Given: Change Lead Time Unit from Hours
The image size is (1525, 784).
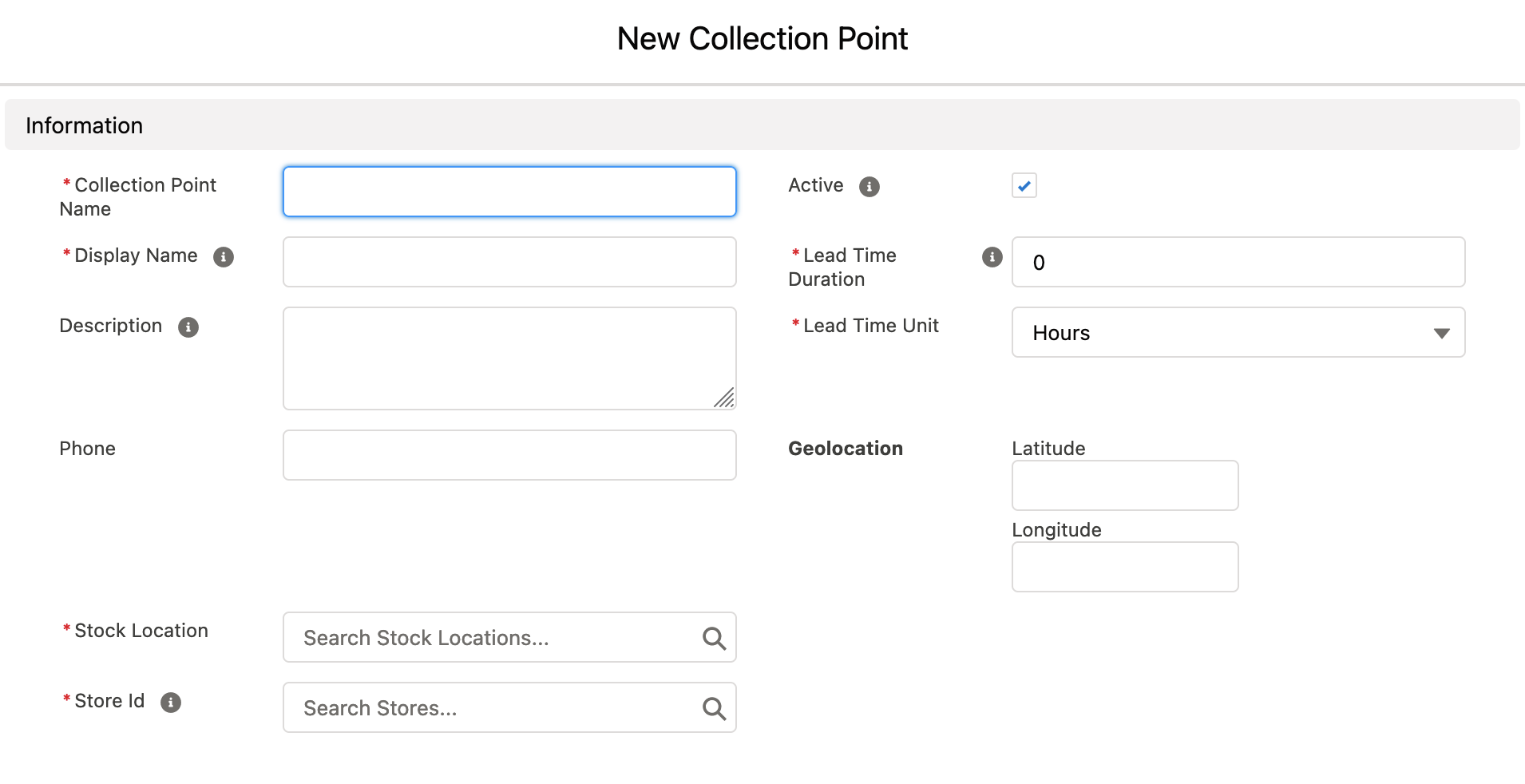Looking at the screenshot, I should point(1238,332).
